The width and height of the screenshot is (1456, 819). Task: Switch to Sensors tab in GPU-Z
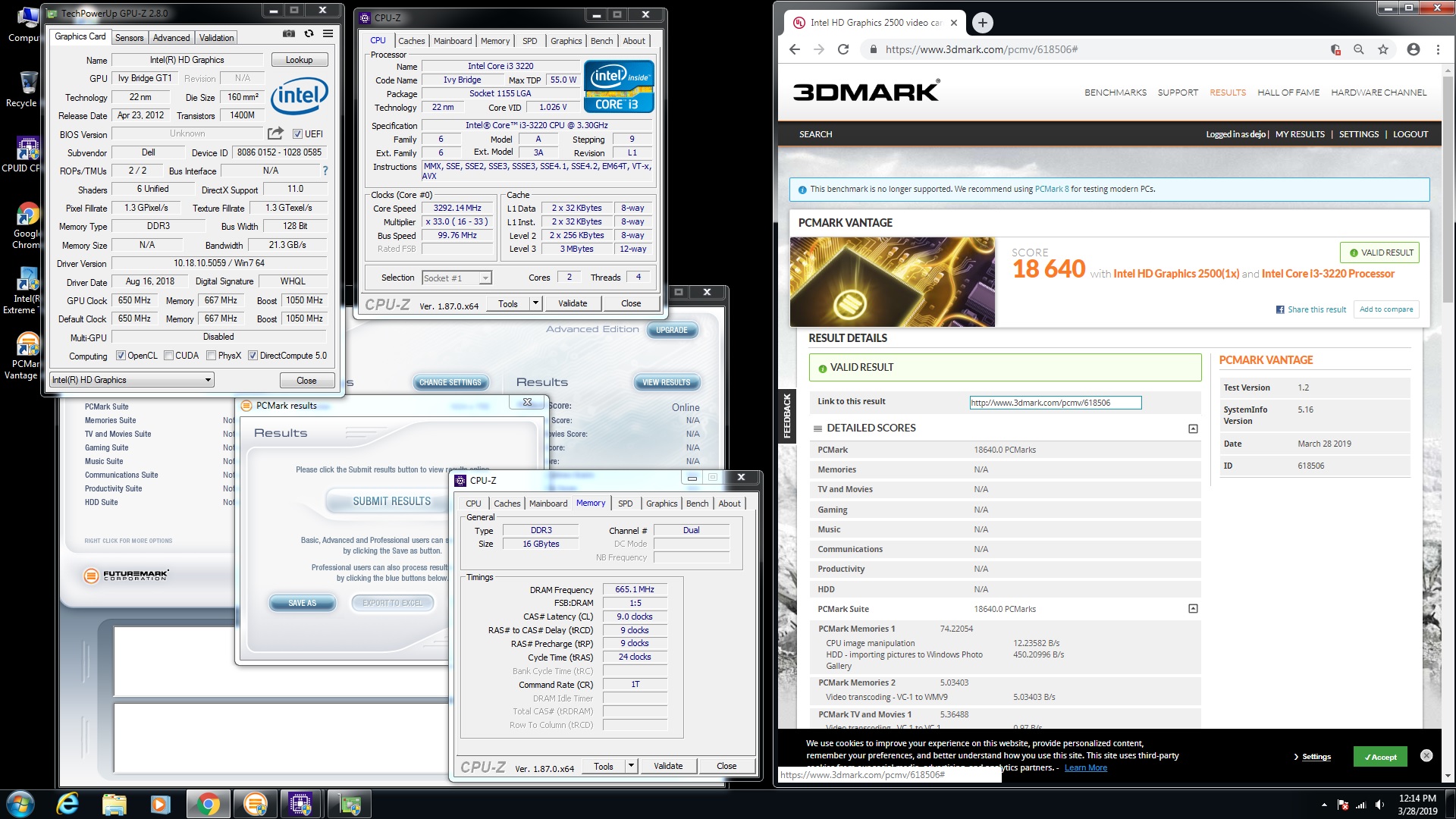pos(130,38)
